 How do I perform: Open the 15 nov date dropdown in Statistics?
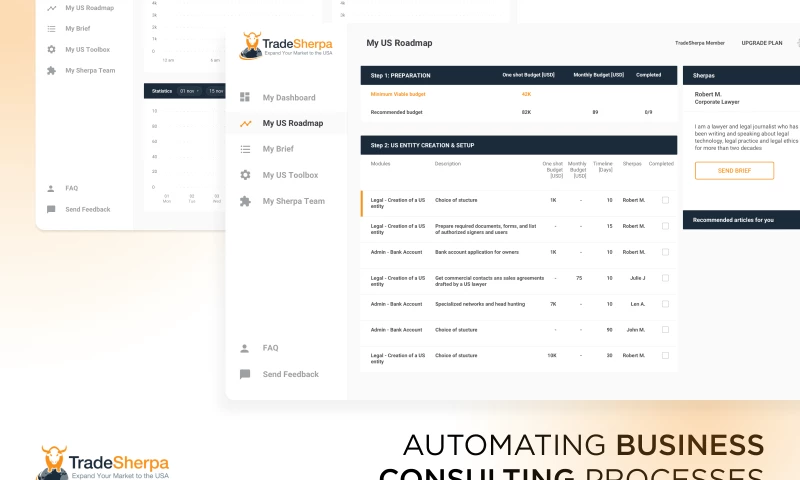pos(216,91)
